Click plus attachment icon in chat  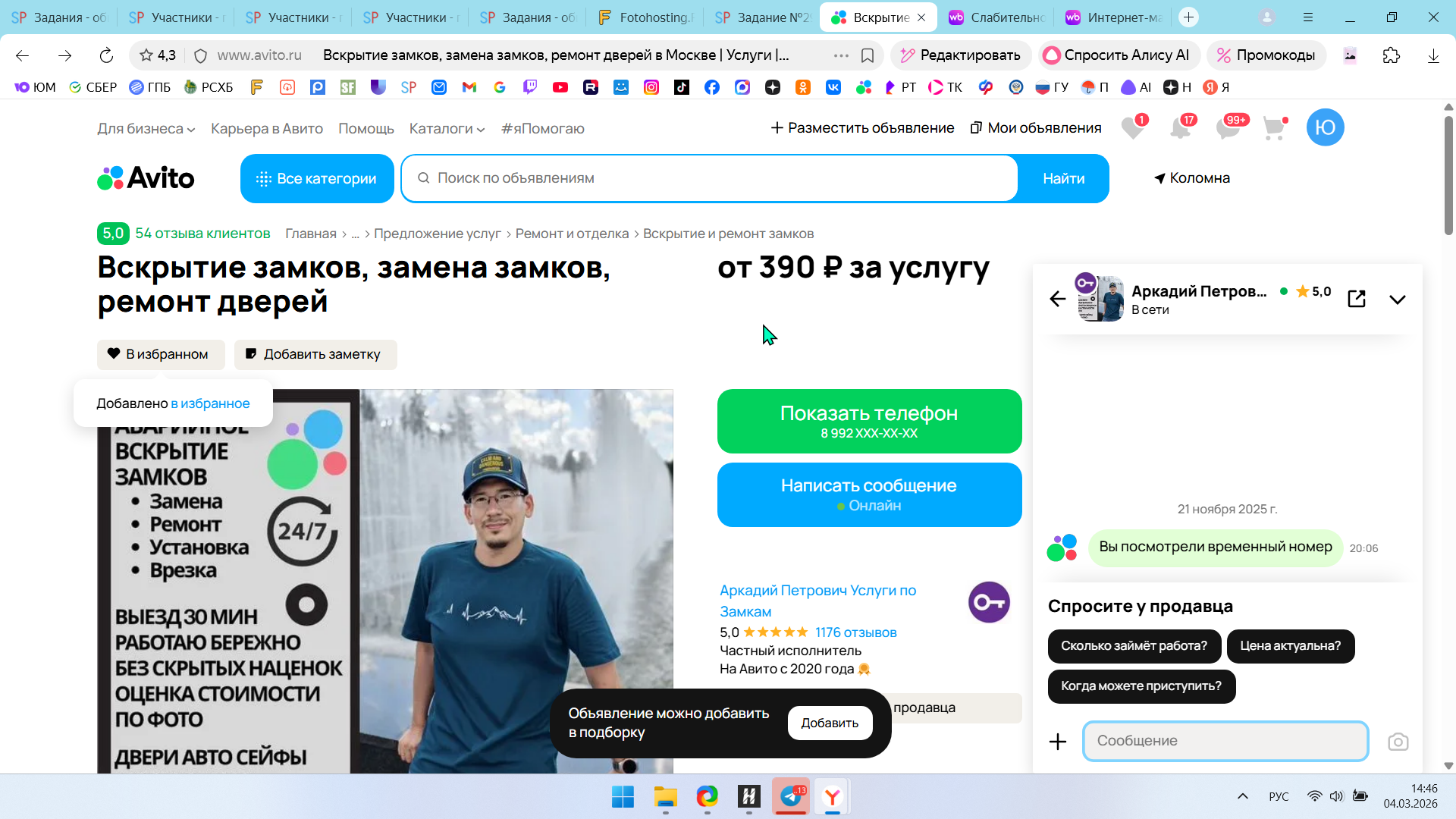pos(1057,742)
